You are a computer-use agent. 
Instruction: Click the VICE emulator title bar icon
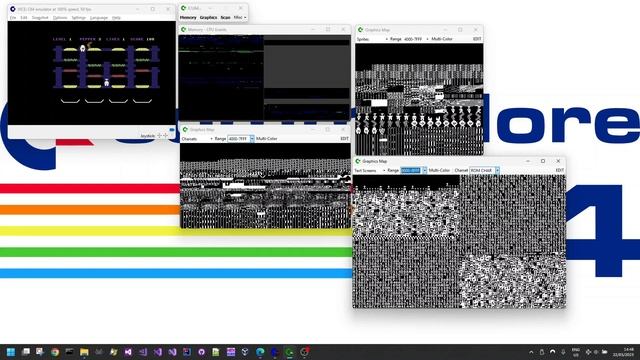13,9
